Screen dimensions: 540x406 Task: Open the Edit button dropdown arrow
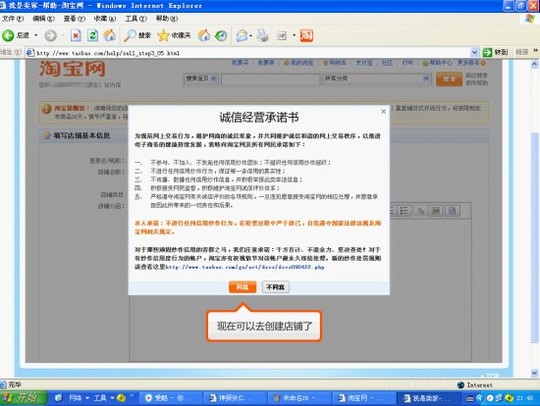tap(294, 35)
